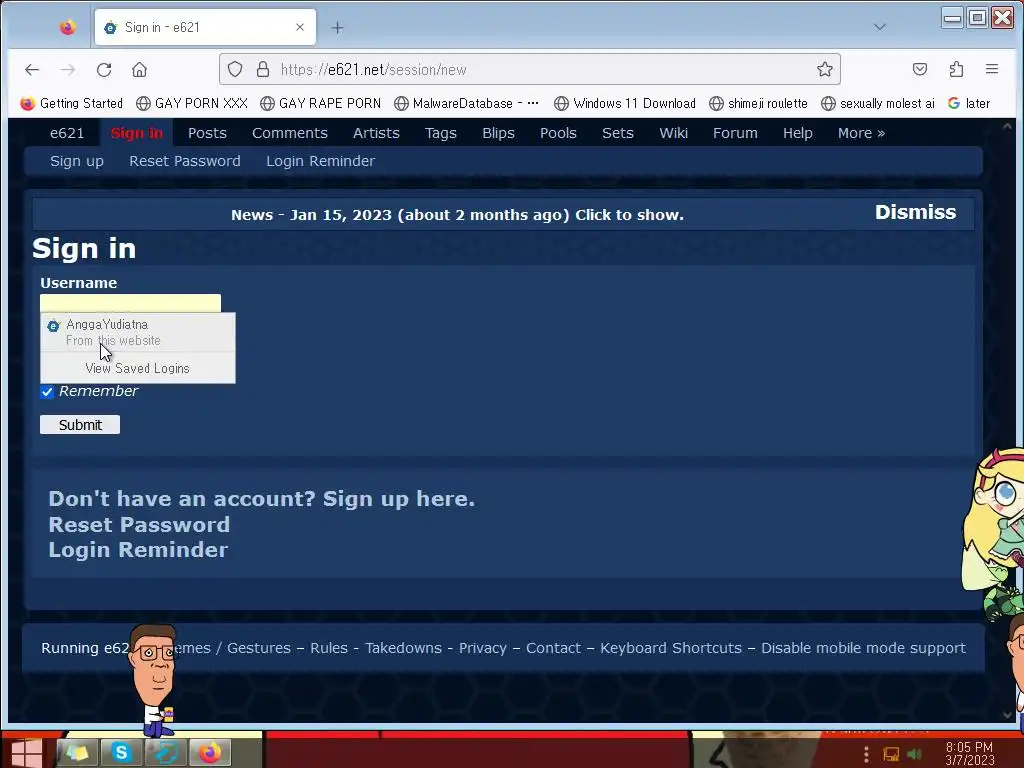Open the extensions puzzle icon
This screenshot has width=1024, height=768.
click(x=956, y=69)
